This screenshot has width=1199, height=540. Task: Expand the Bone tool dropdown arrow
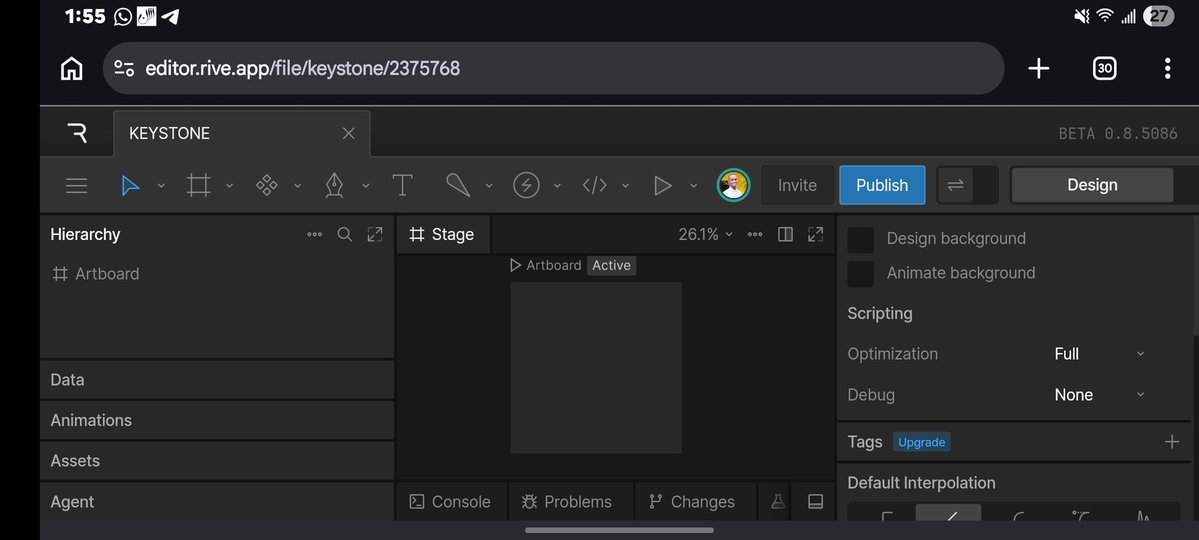click(489, 185)
